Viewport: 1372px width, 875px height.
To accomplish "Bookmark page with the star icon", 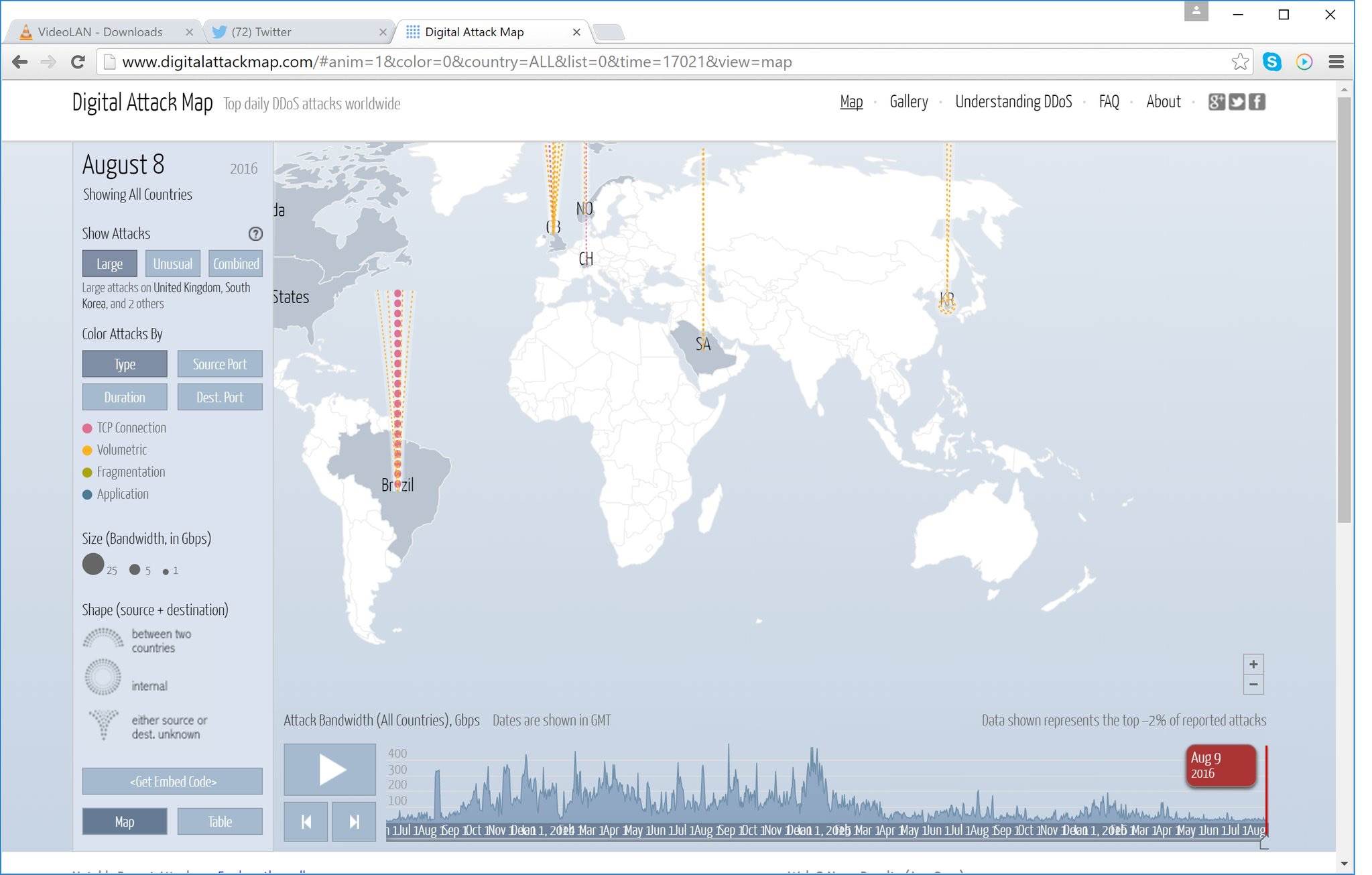I will pos(1239,62).
